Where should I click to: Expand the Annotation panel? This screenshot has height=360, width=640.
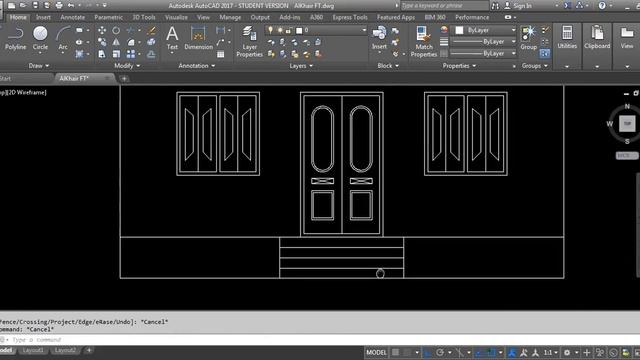coord(196,65)
